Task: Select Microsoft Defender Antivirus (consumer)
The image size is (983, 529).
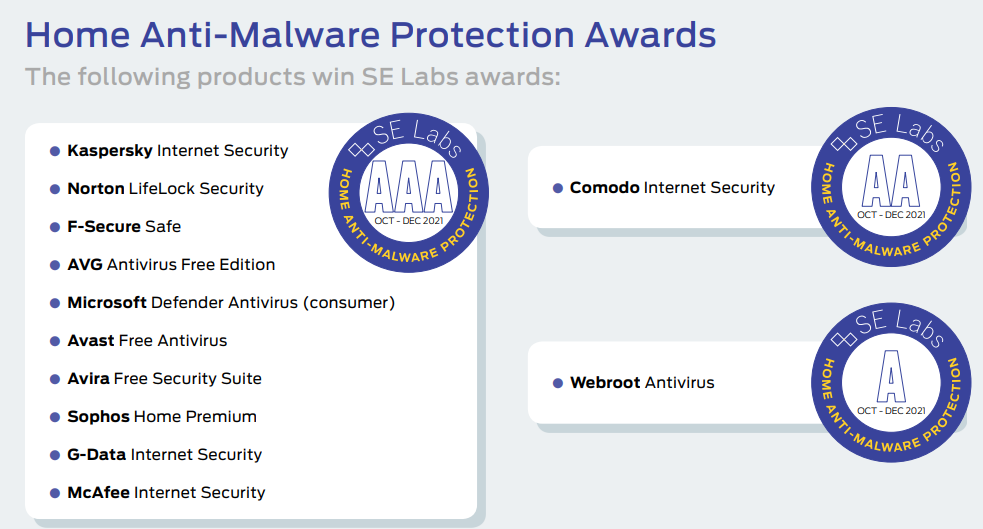Action: [x=231, y=303]
